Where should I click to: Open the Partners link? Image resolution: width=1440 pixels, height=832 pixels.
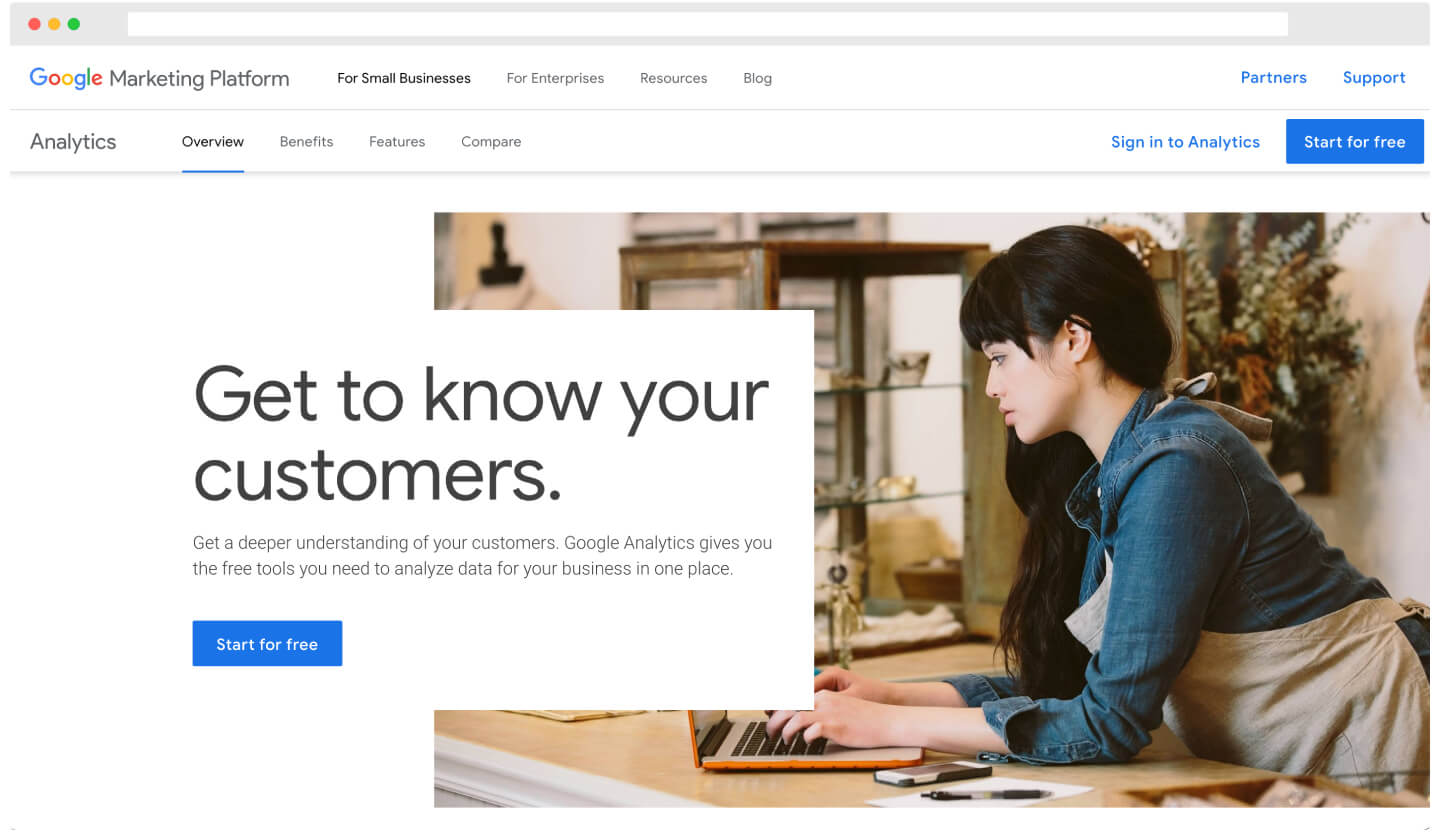click(1273, 77)
